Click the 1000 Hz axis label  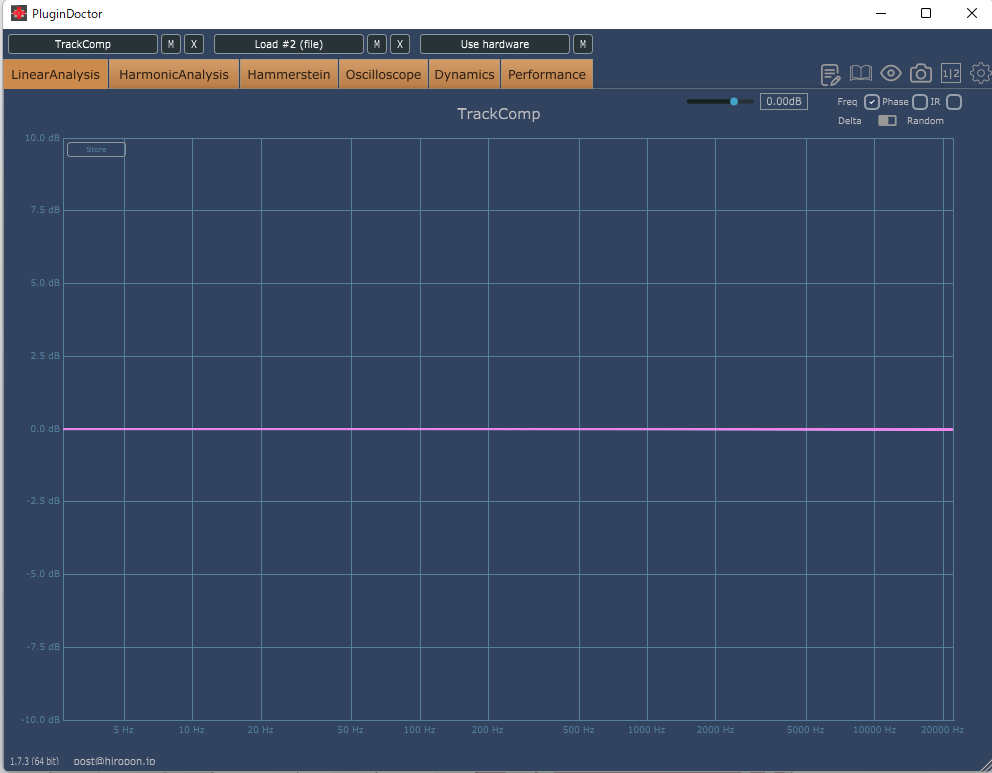pos(647,730)
